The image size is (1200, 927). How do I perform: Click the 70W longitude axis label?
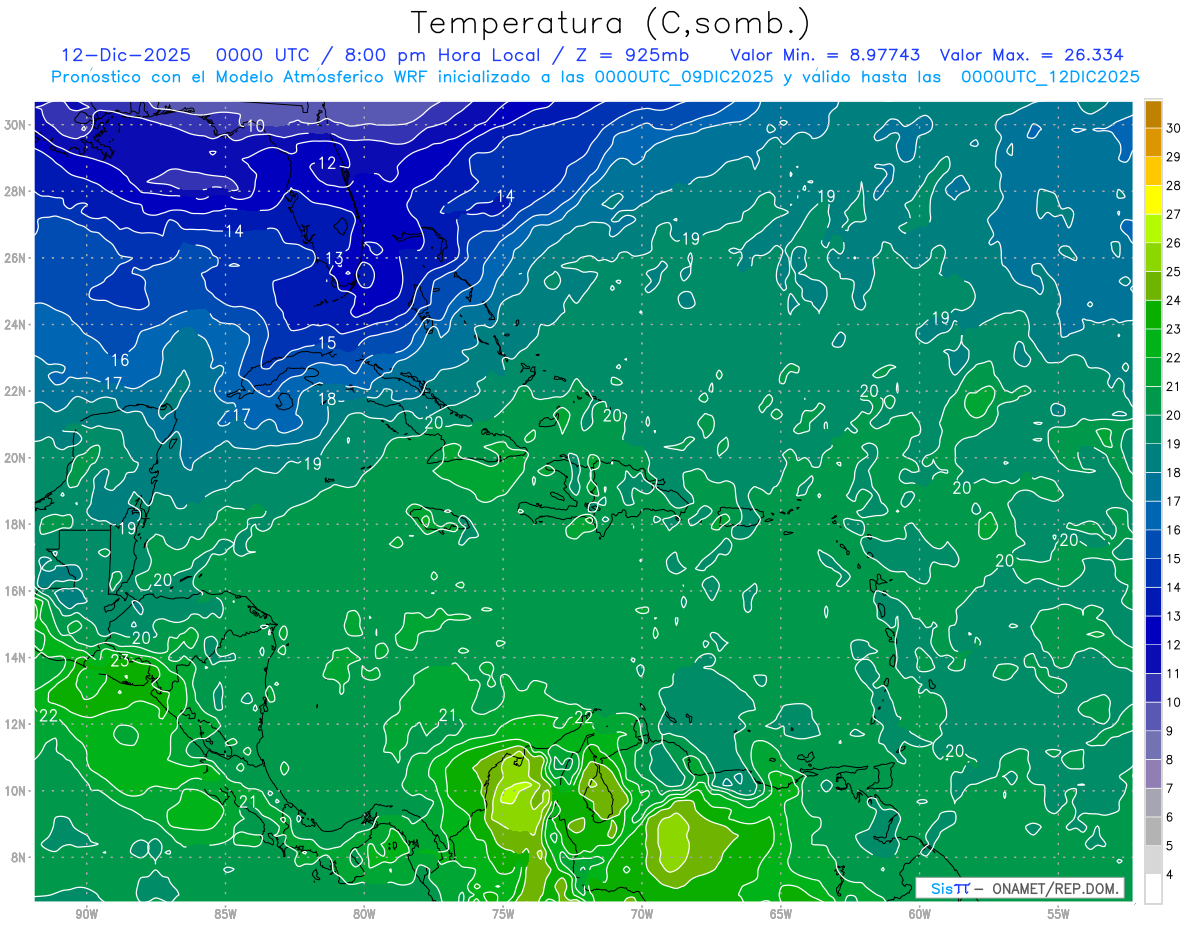[642, 914]
